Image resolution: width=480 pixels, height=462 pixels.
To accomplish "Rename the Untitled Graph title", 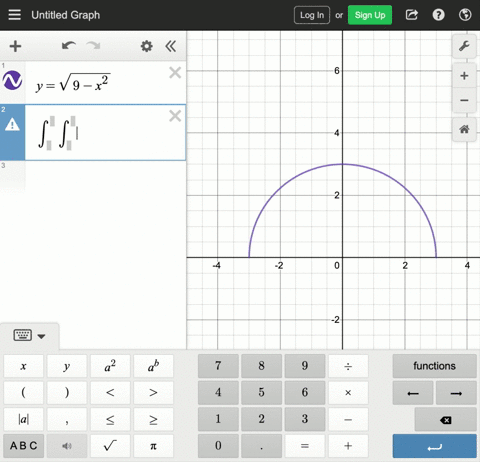I will pyautogui.click(x=66, y=15).
